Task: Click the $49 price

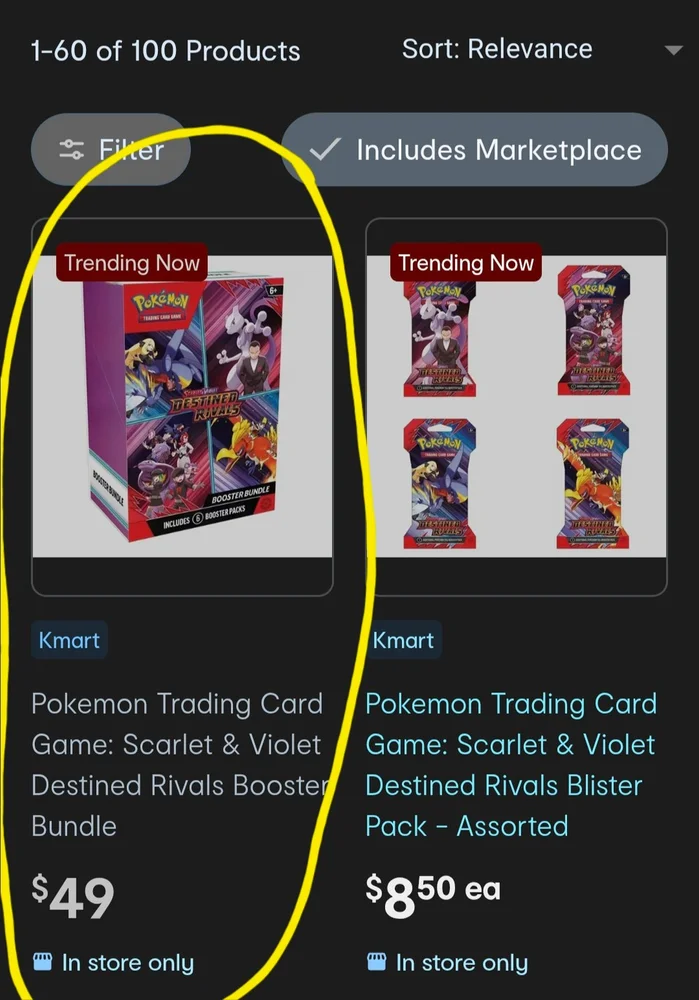Action: click(73, 896)
